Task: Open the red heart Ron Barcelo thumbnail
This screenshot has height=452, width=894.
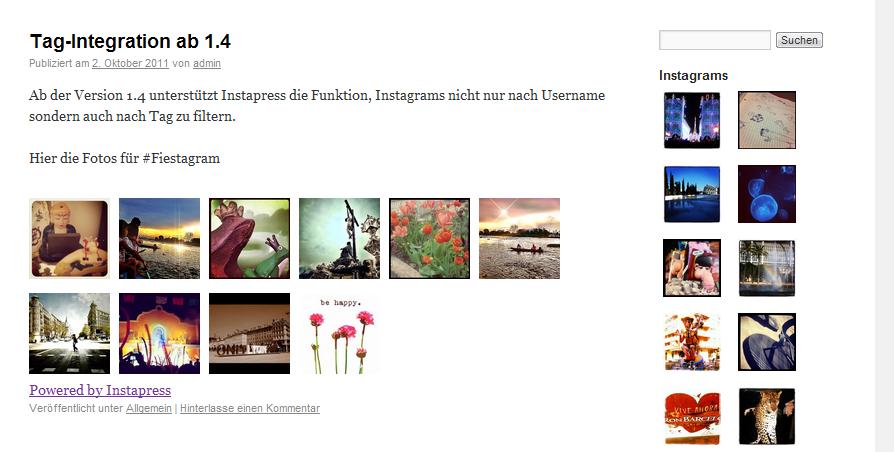Action: 692,418
